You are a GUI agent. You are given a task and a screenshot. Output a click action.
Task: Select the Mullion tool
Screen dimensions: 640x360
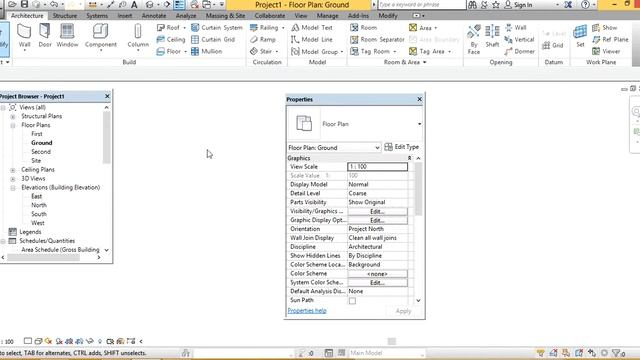point(207,51)
